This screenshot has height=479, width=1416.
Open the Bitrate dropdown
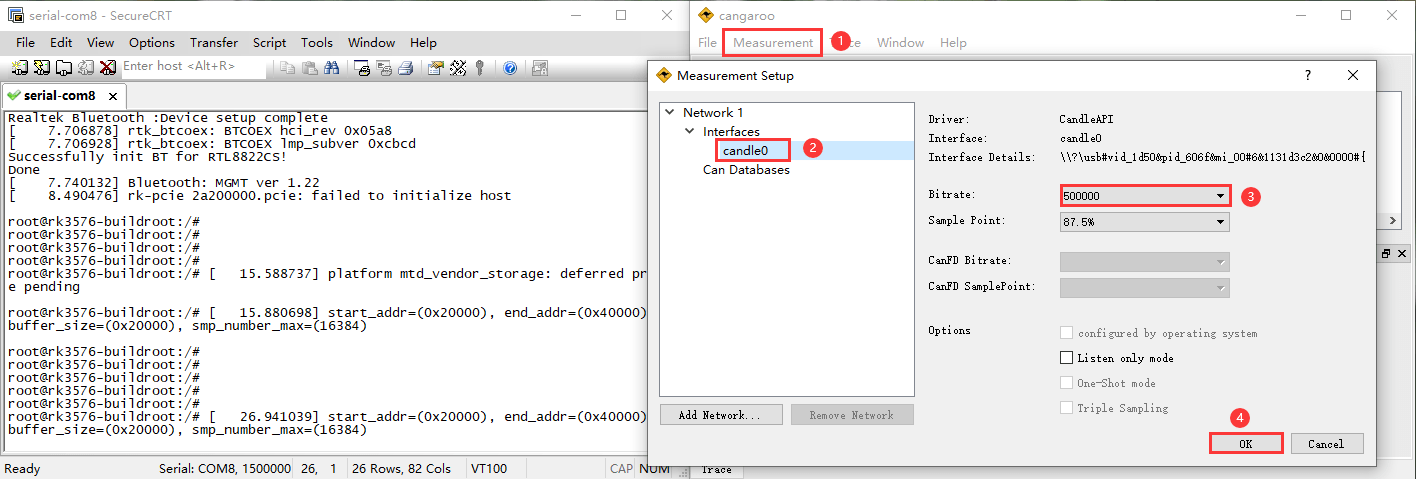(x=1145, y=196)
